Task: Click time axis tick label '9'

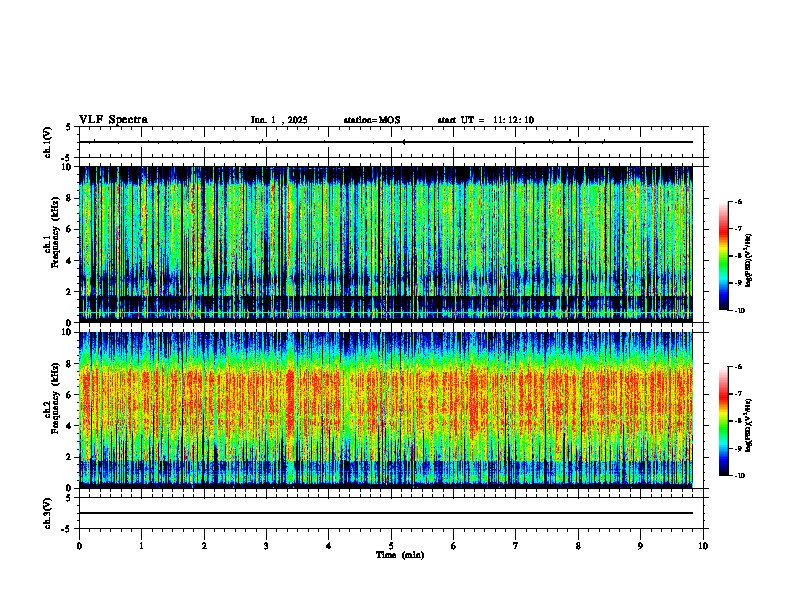Action: [x=640, y=546]
